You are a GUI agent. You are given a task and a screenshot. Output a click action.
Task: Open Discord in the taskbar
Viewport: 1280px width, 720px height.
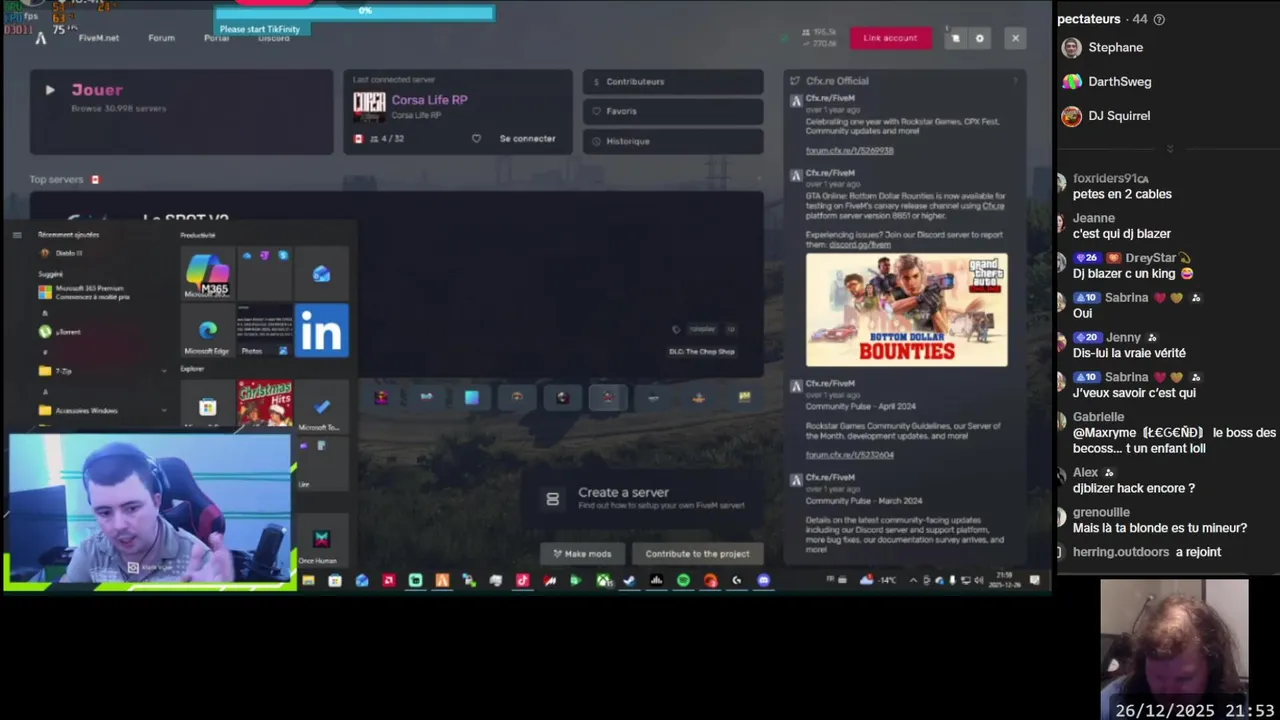click(x=764, y=580)
